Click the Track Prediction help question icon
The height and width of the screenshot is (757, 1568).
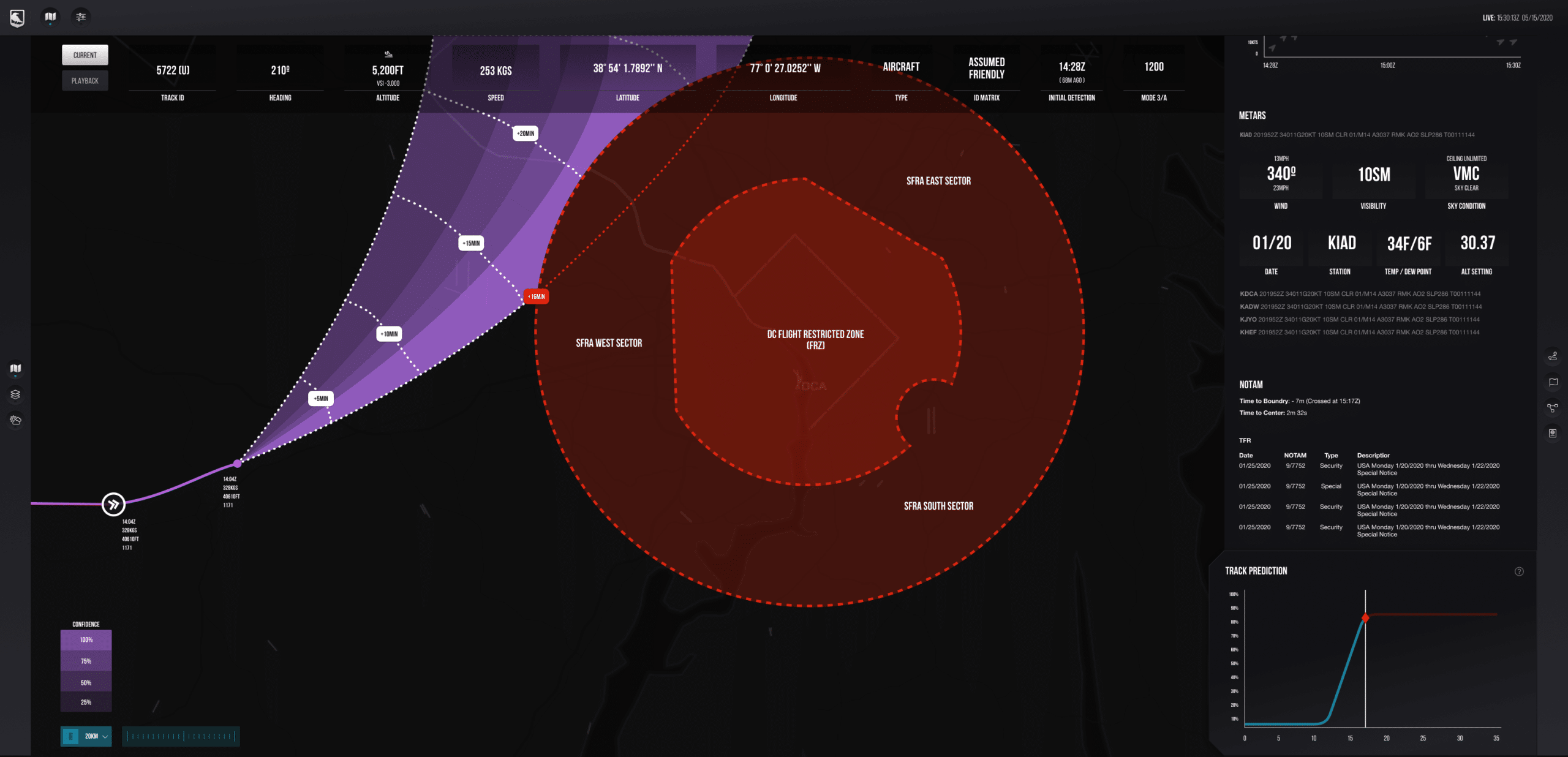click(x=1519, y=571)
